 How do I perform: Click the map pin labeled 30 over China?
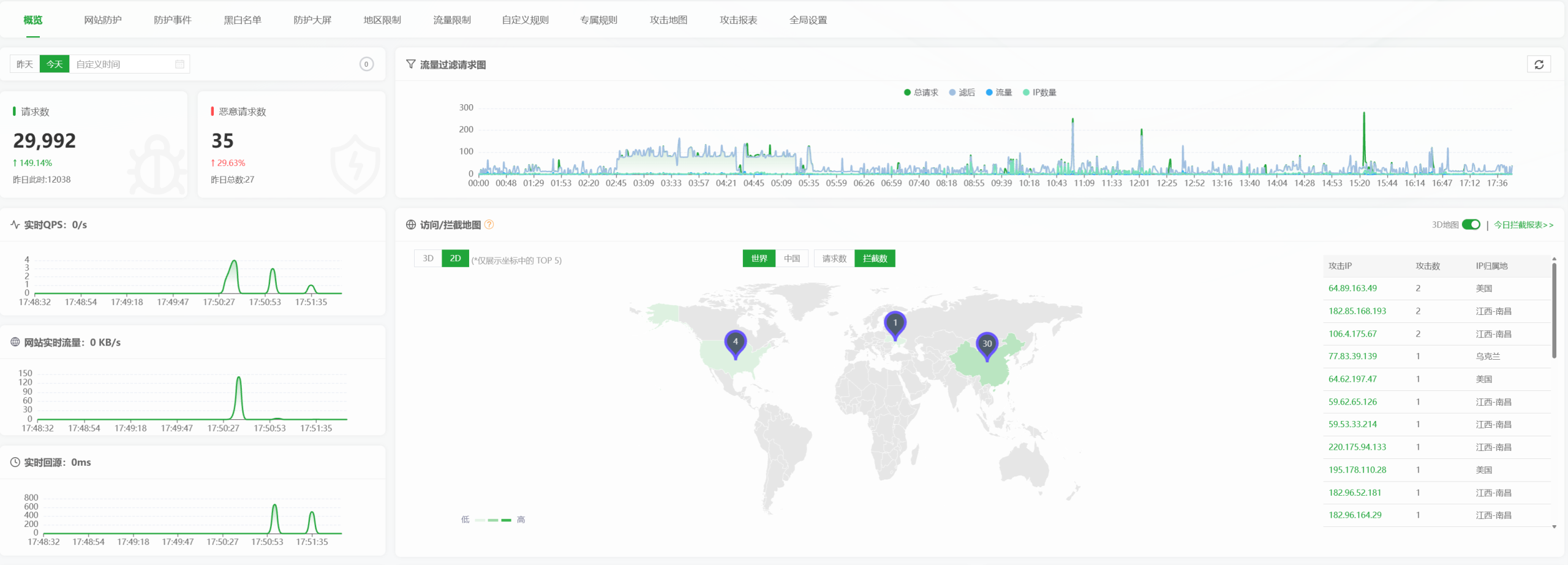click(x=987, y=345)
